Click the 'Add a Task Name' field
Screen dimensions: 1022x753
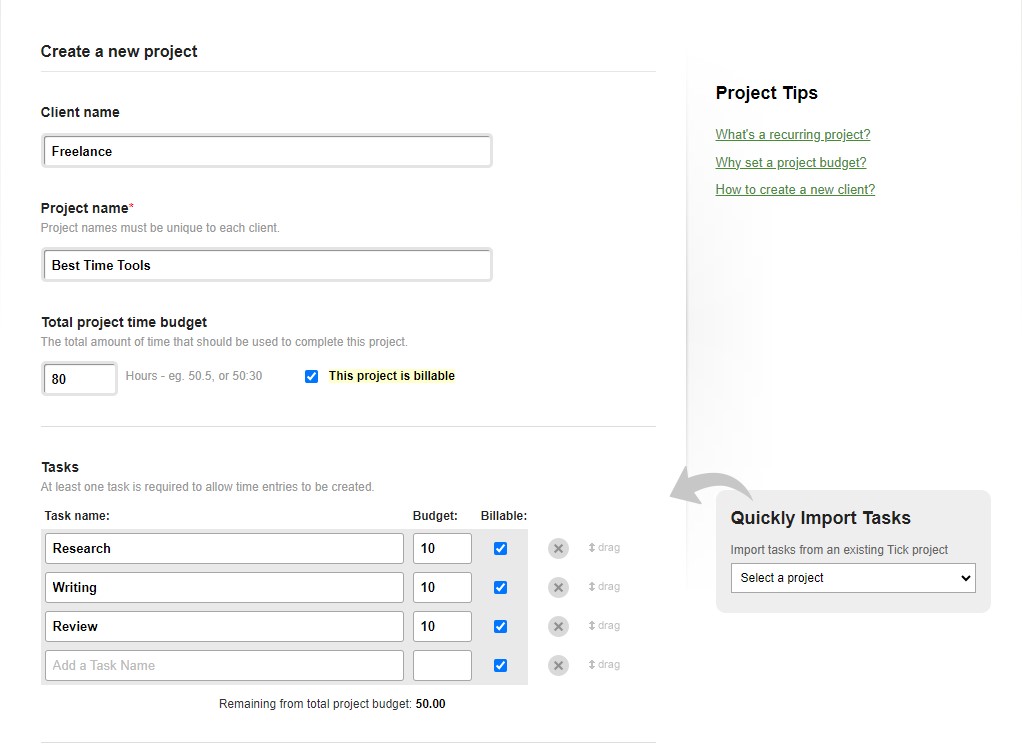click(x=224, y=665)
